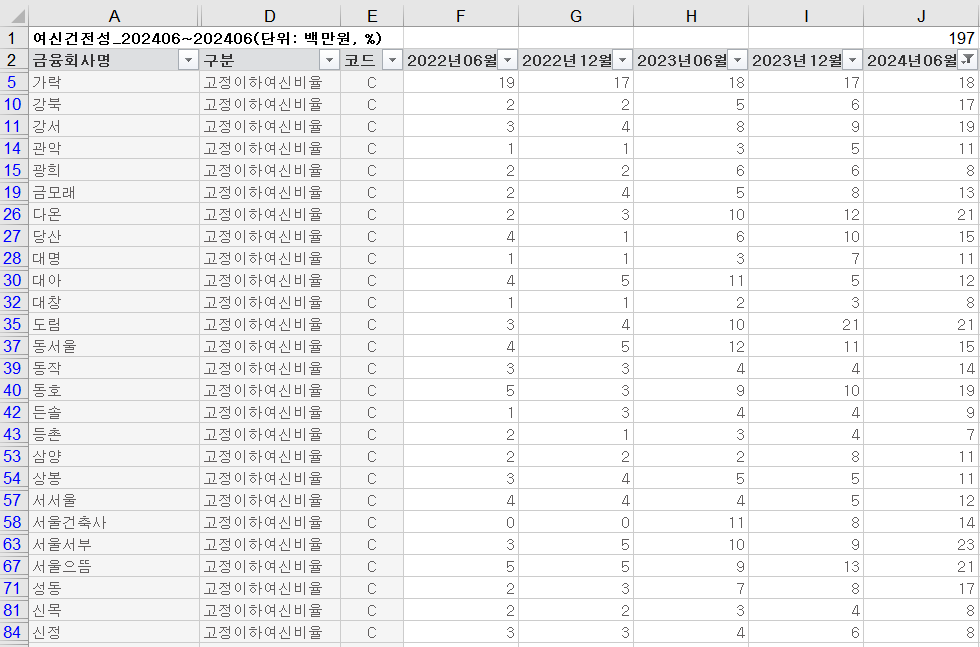980x647 pixels.
Task: Click the 든솔 cell
Action: click(x=114, y=412)
